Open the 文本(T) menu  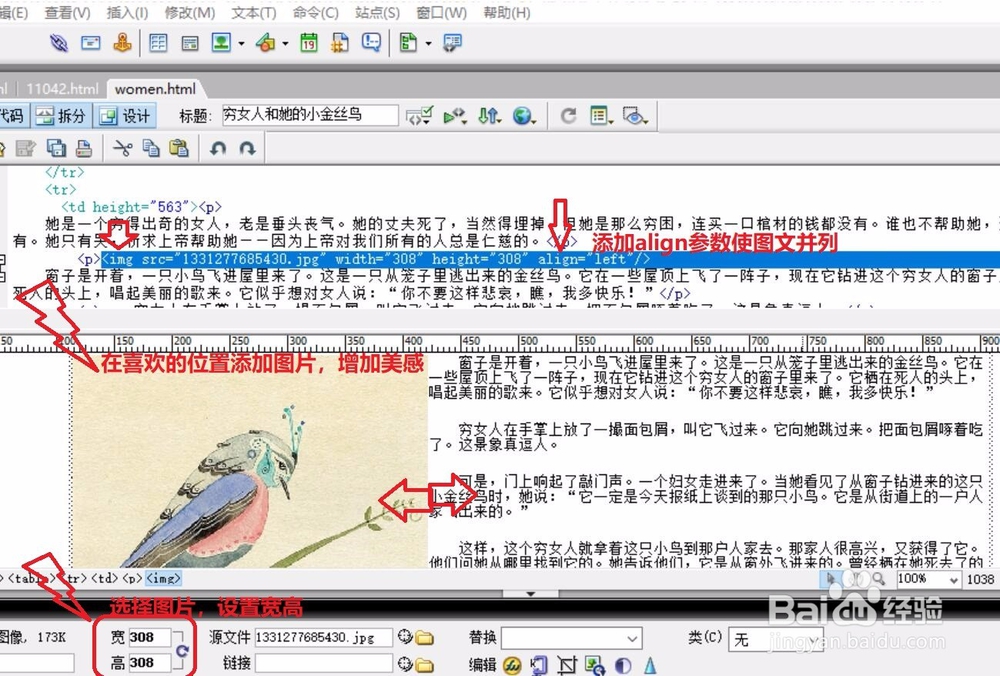coord(253,12)
